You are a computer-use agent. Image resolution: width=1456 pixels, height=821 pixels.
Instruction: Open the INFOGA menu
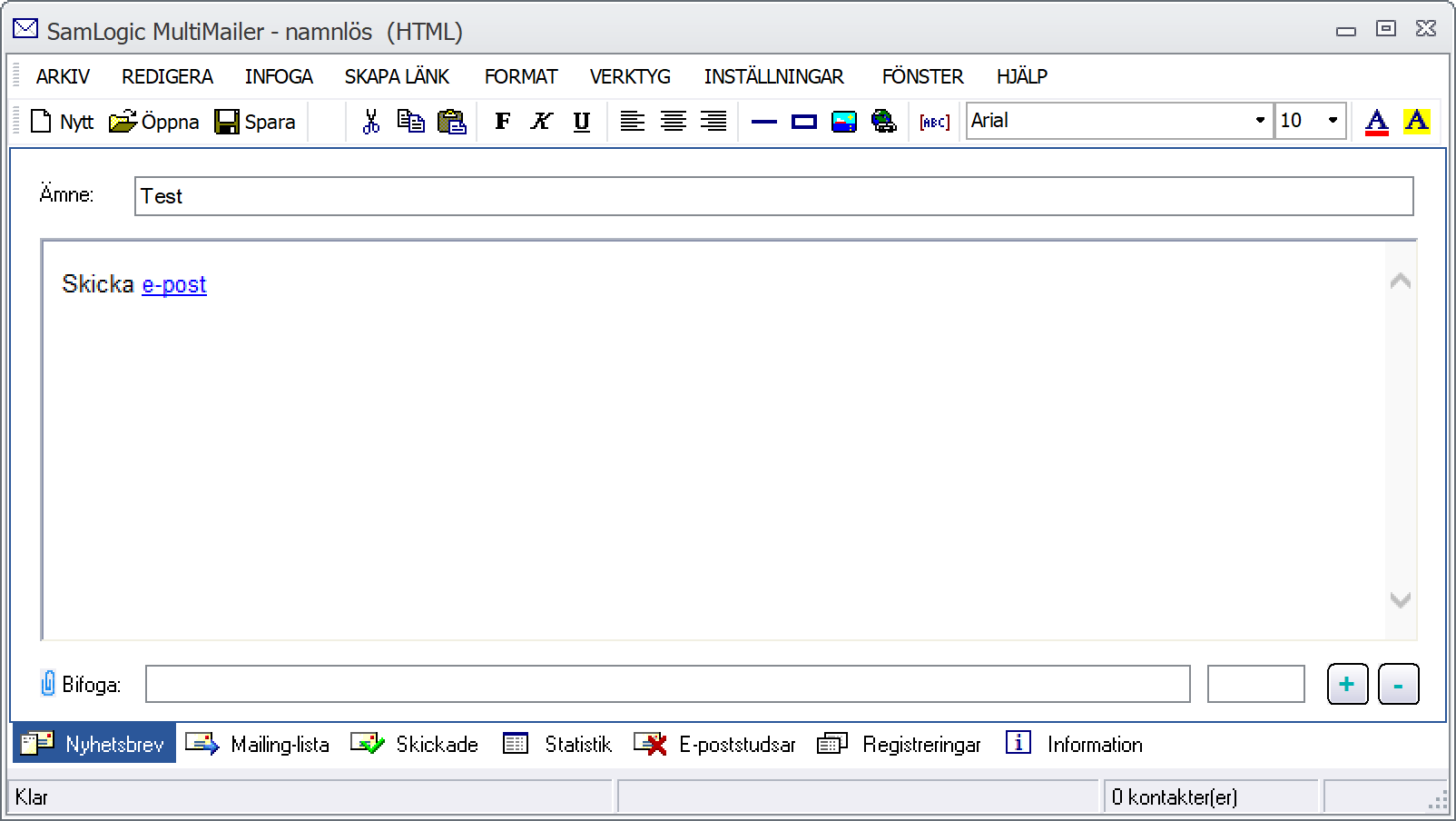click(279, 76)
